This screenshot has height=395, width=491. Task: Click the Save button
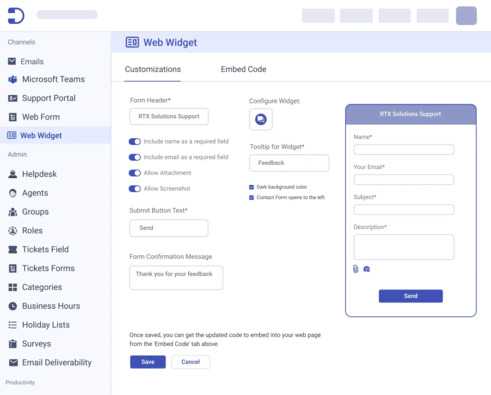pos(148,362)
